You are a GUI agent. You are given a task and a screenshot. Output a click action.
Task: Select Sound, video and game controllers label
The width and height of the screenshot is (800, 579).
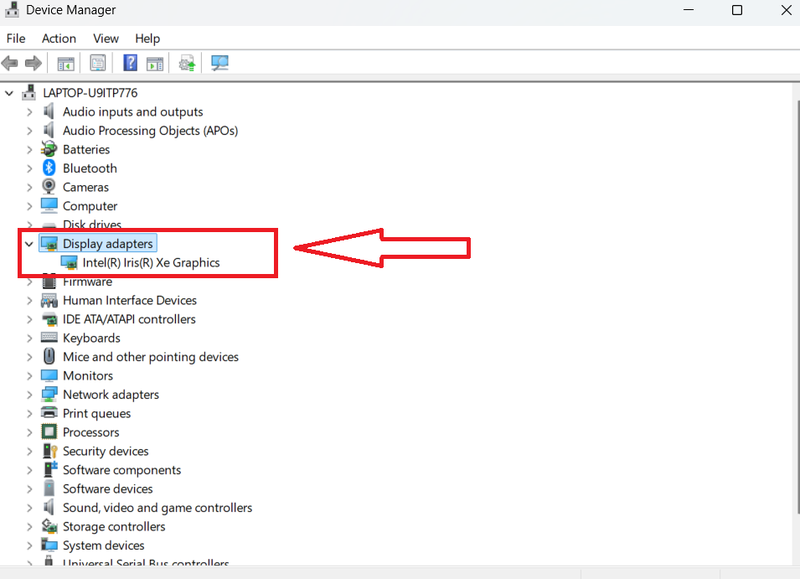pos(157,508)
